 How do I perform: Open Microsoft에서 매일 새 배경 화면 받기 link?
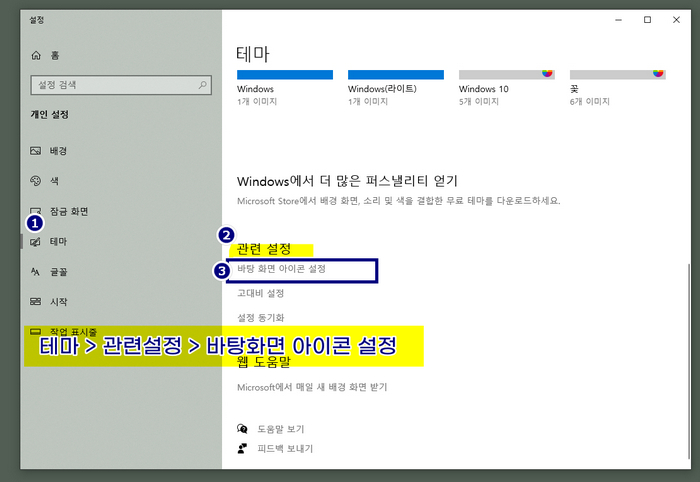[312, 387]
